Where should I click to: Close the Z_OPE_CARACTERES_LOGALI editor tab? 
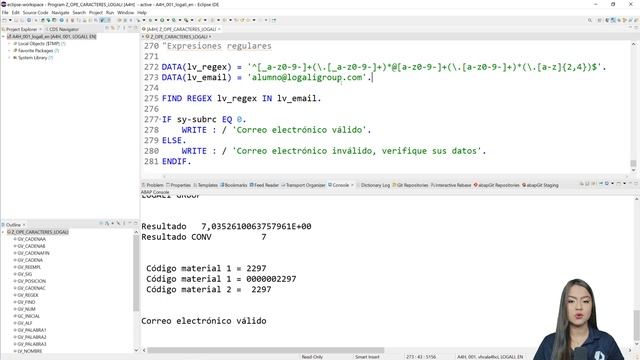tap(219, 29)
